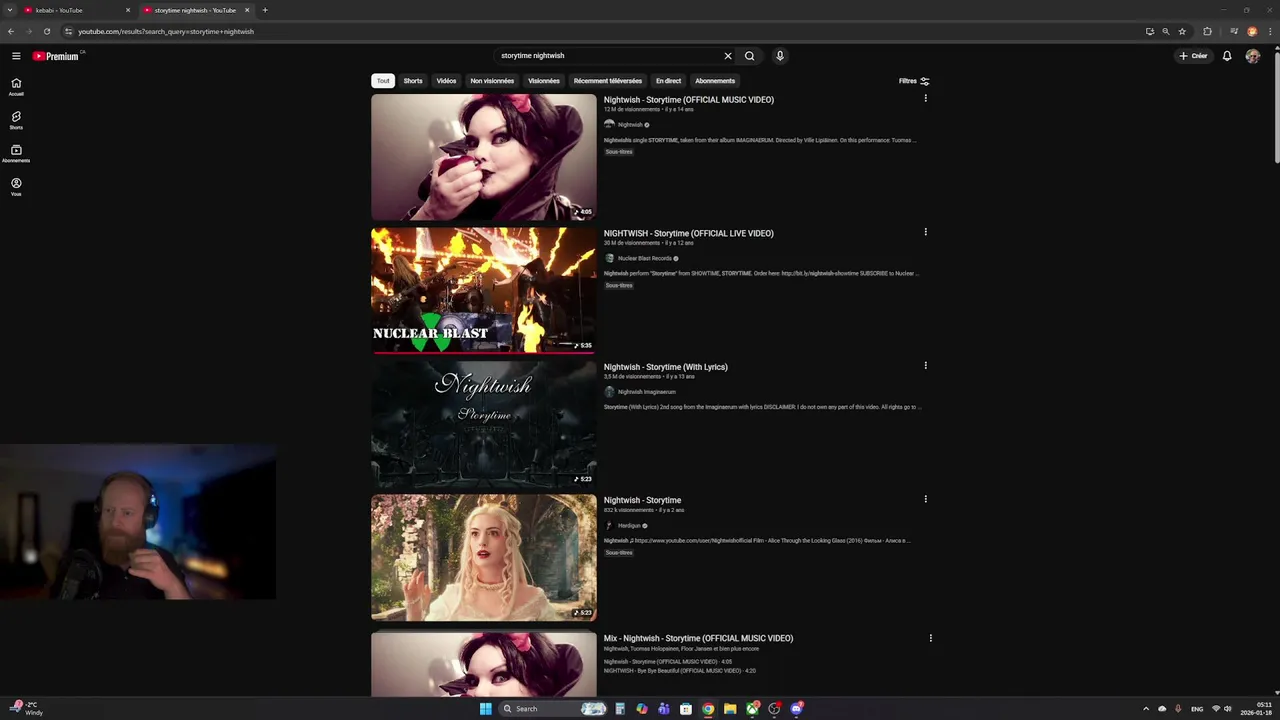This screenshot has width=1280, height=720.
Task: Open options for Storytime (With Lyrics) result
Action: [x=925, y=365]
